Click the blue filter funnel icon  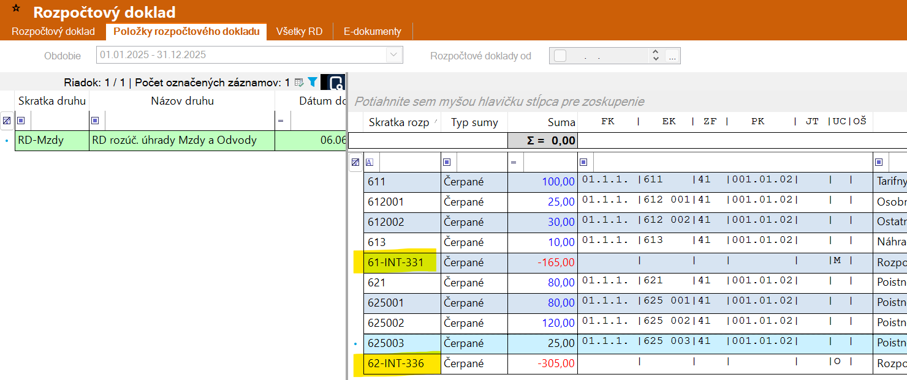click(x=312, y=82)
